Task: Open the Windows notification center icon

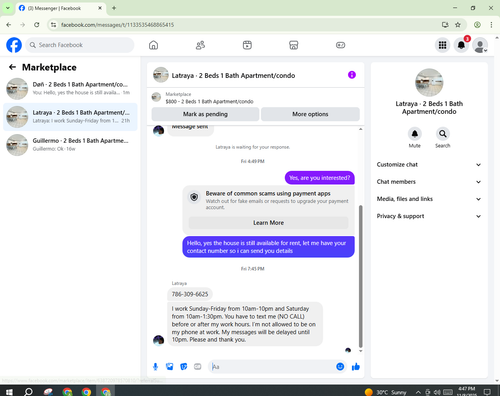Action: click(x=487, y=392)
